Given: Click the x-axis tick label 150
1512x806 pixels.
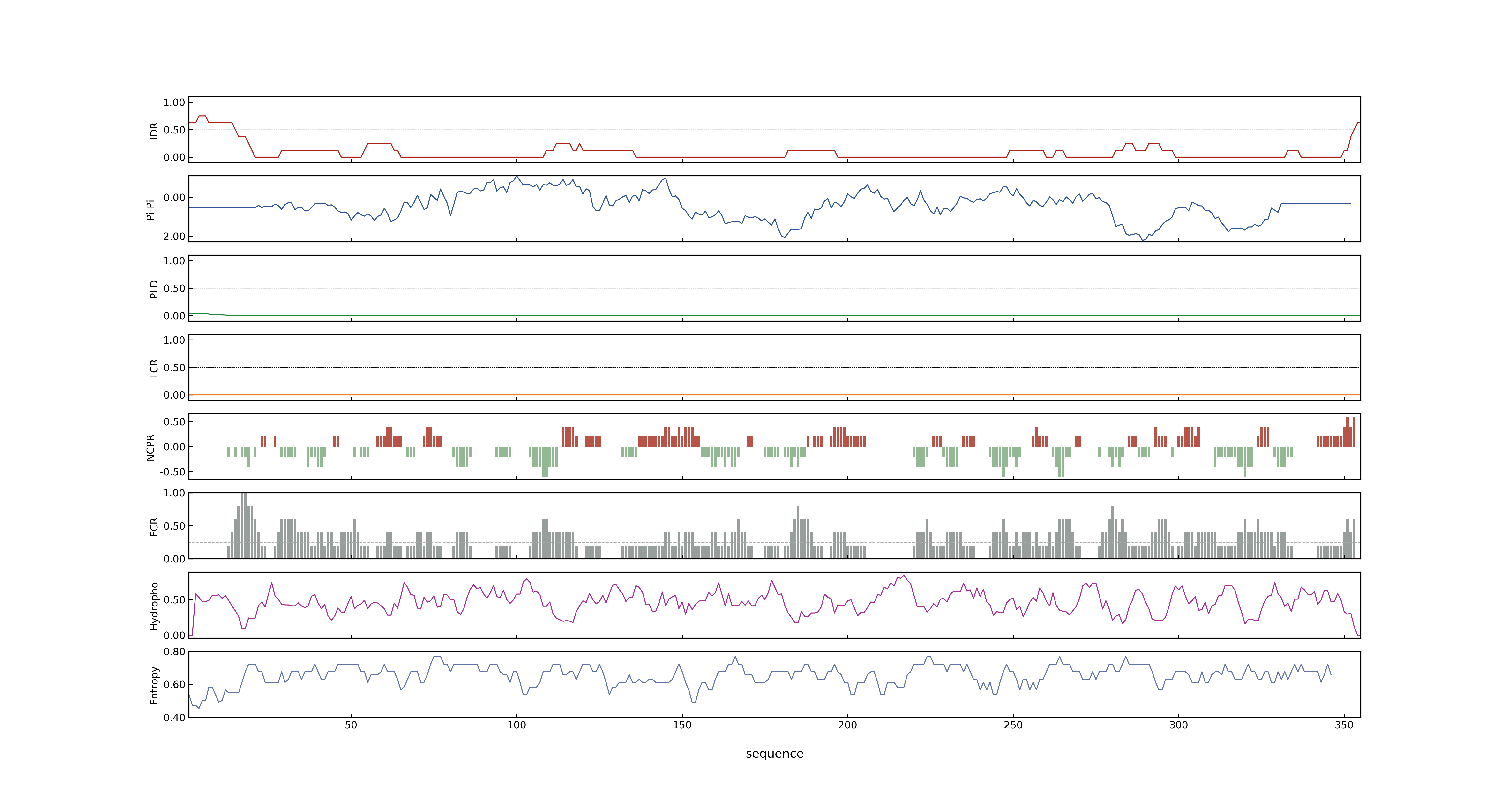Looking at the screenshot, I should coord(682,725).
